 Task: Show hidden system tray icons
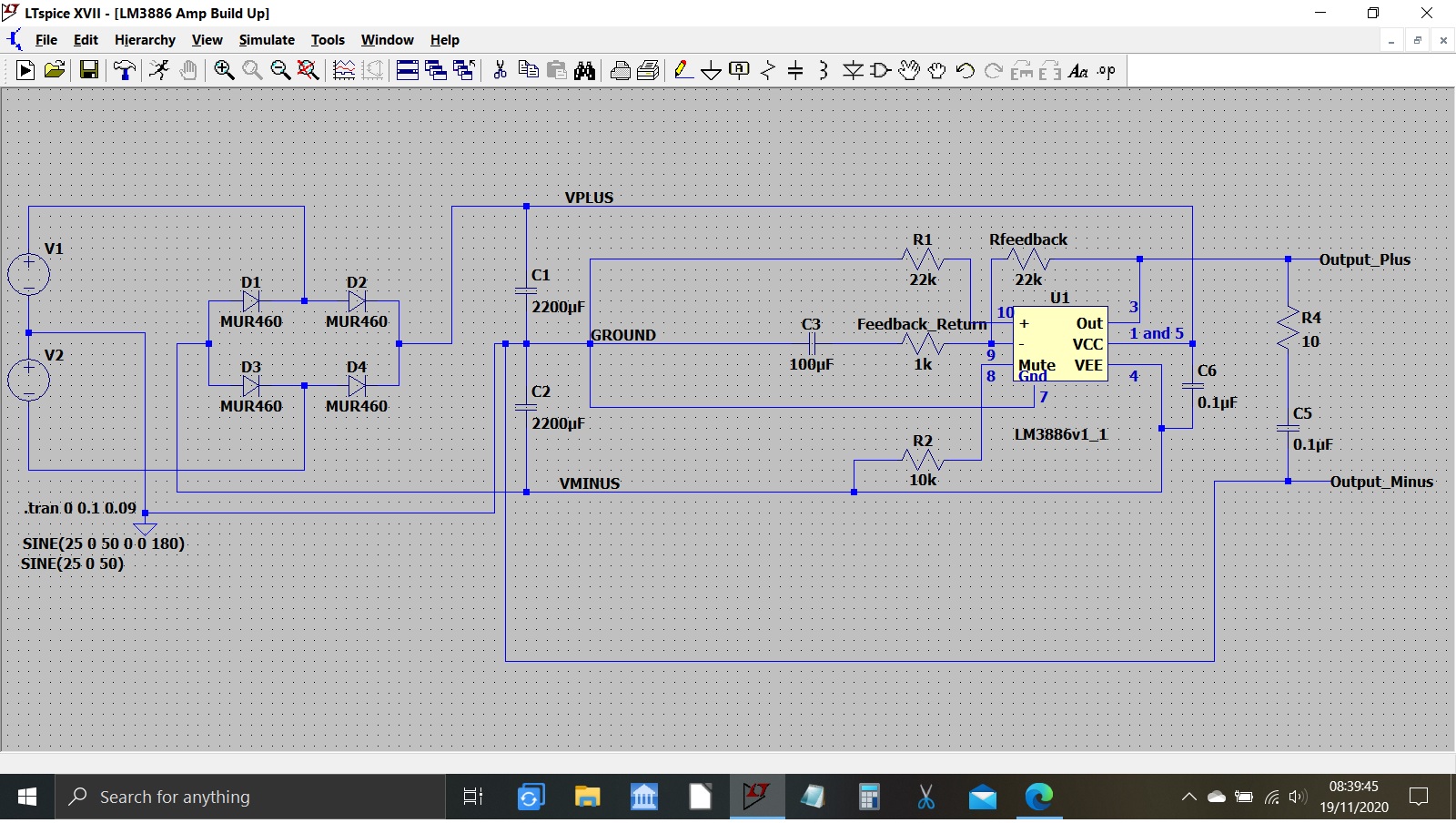coord(1188,798)
